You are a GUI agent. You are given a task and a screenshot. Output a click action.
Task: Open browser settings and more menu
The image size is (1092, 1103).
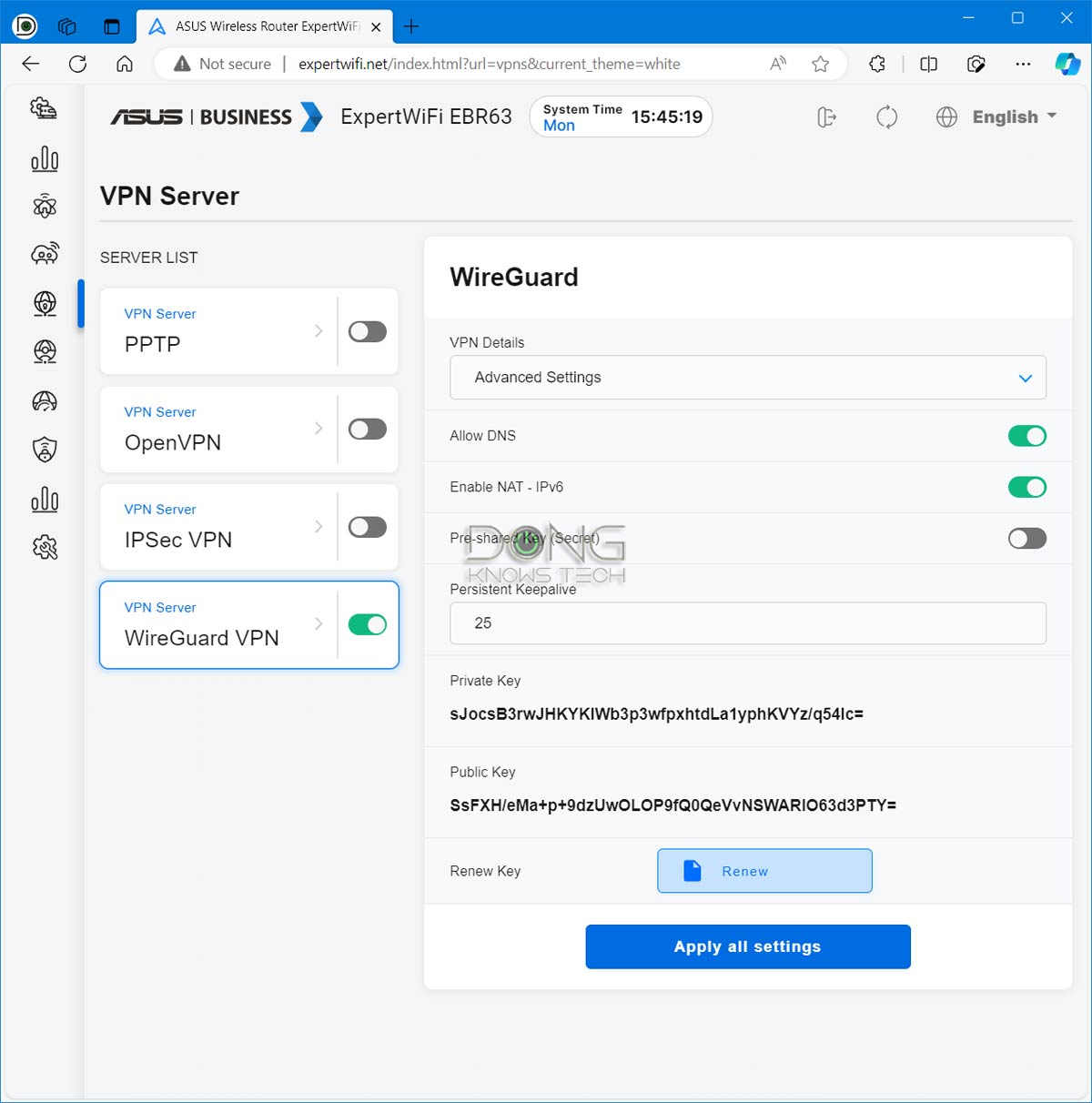click(1023, 64)
